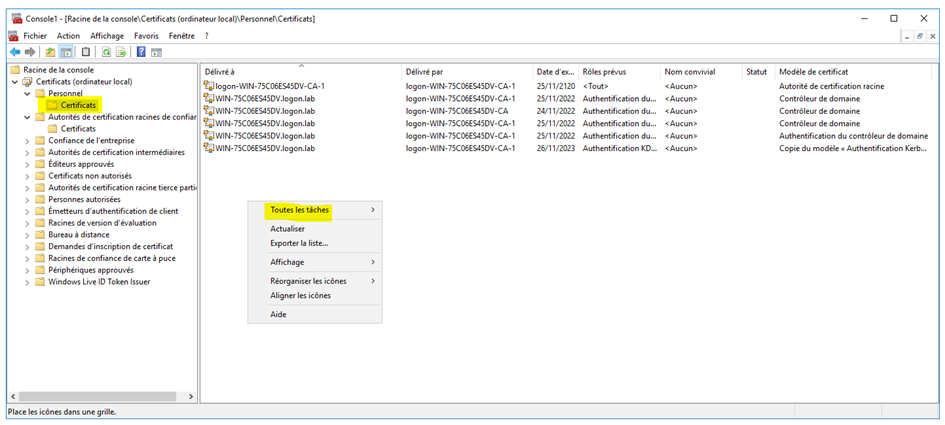Open the Affichage menu in menu bar
945x425 pixels.
click(x=106, y=36)
